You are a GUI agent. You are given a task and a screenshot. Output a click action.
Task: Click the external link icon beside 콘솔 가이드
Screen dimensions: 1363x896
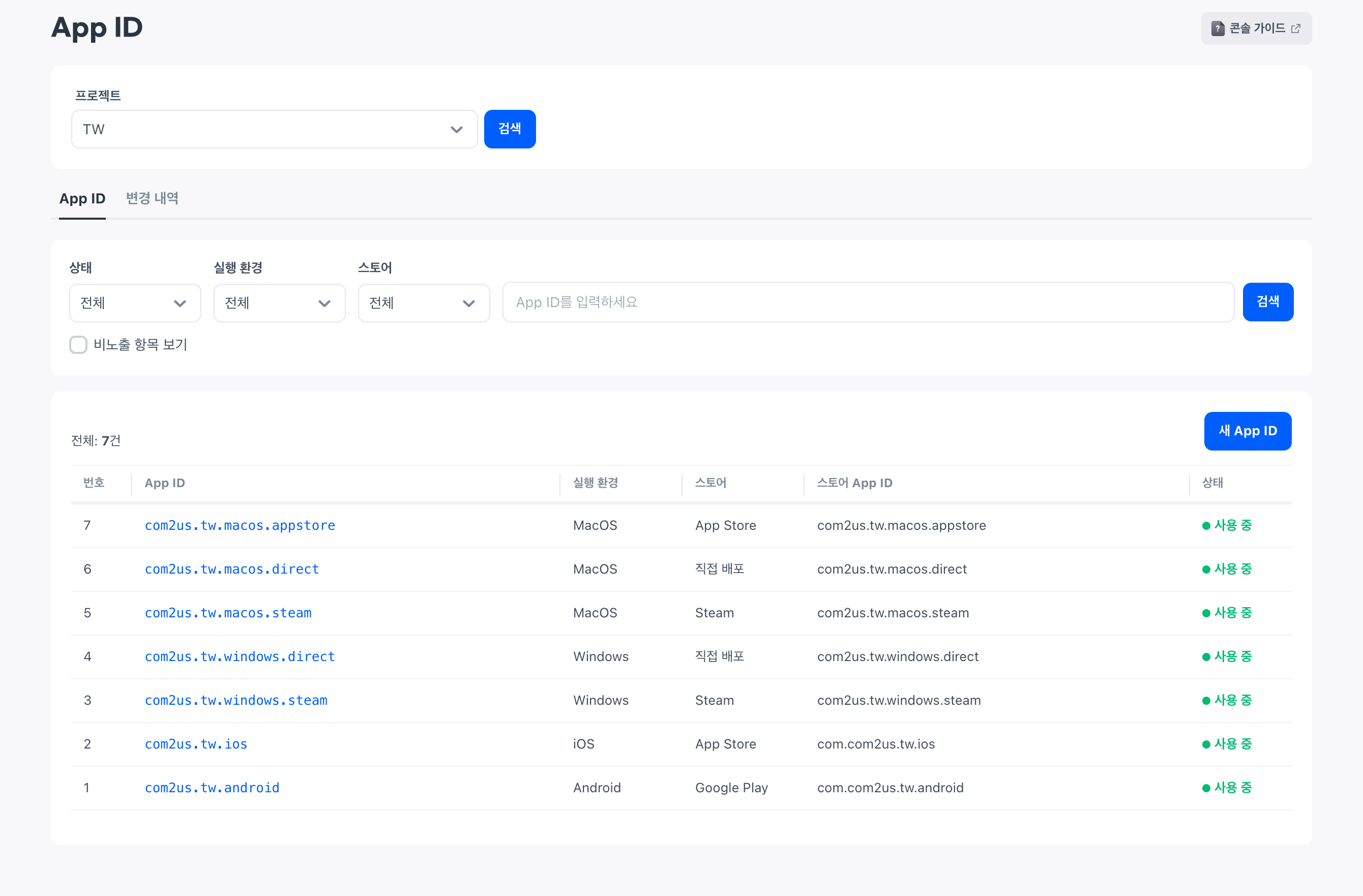1296,28
